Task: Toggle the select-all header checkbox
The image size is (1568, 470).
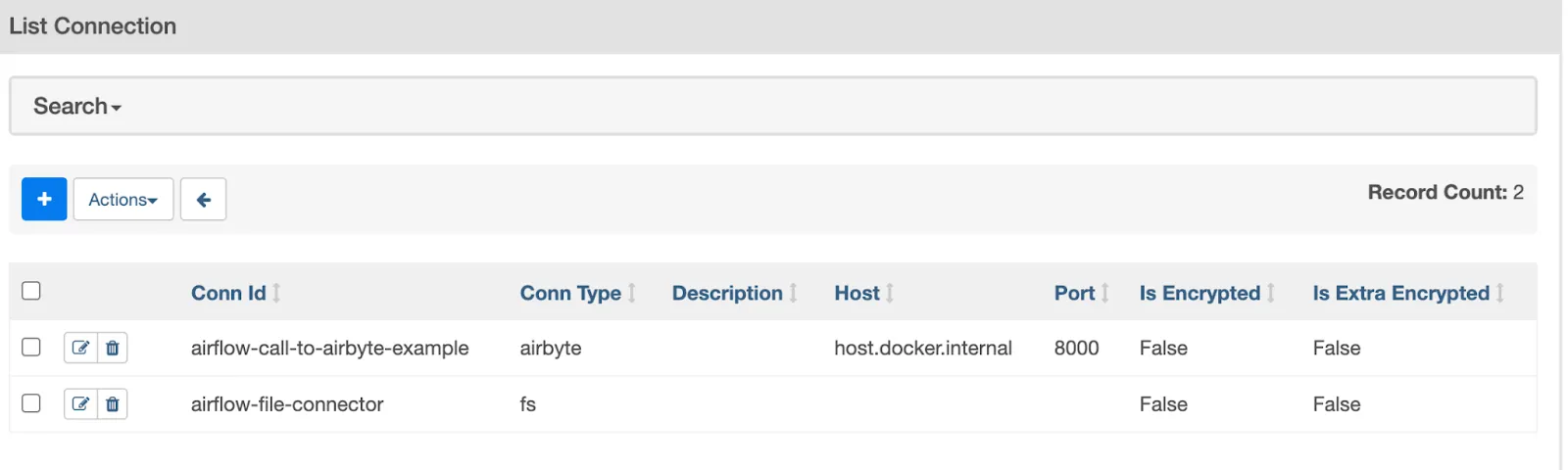Action: [31, 291]
